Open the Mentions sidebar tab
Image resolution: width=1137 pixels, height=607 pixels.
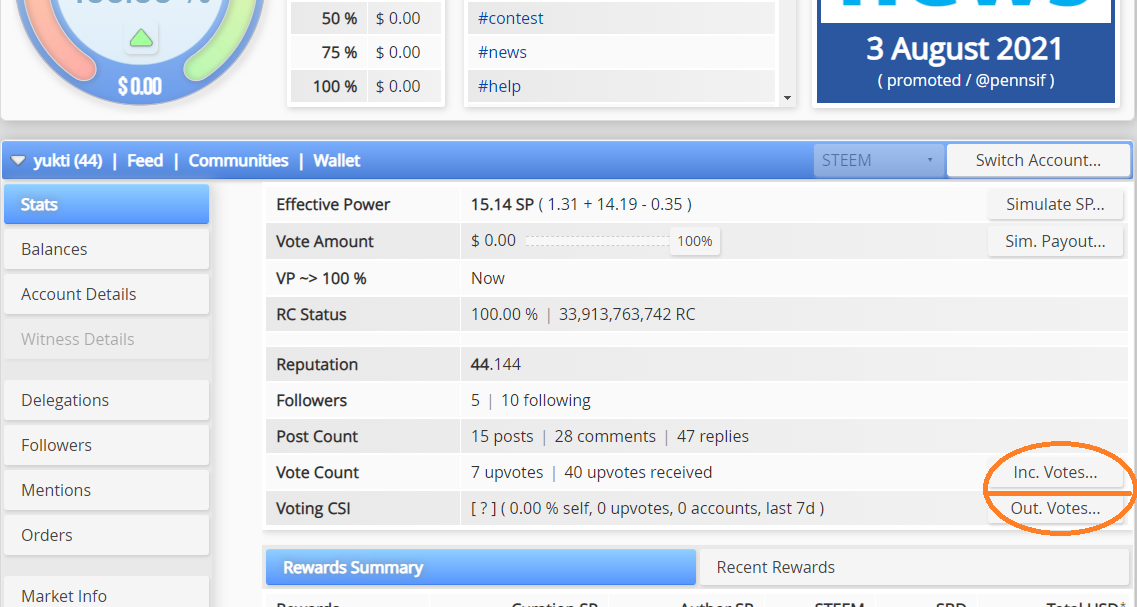click(107, 490)
